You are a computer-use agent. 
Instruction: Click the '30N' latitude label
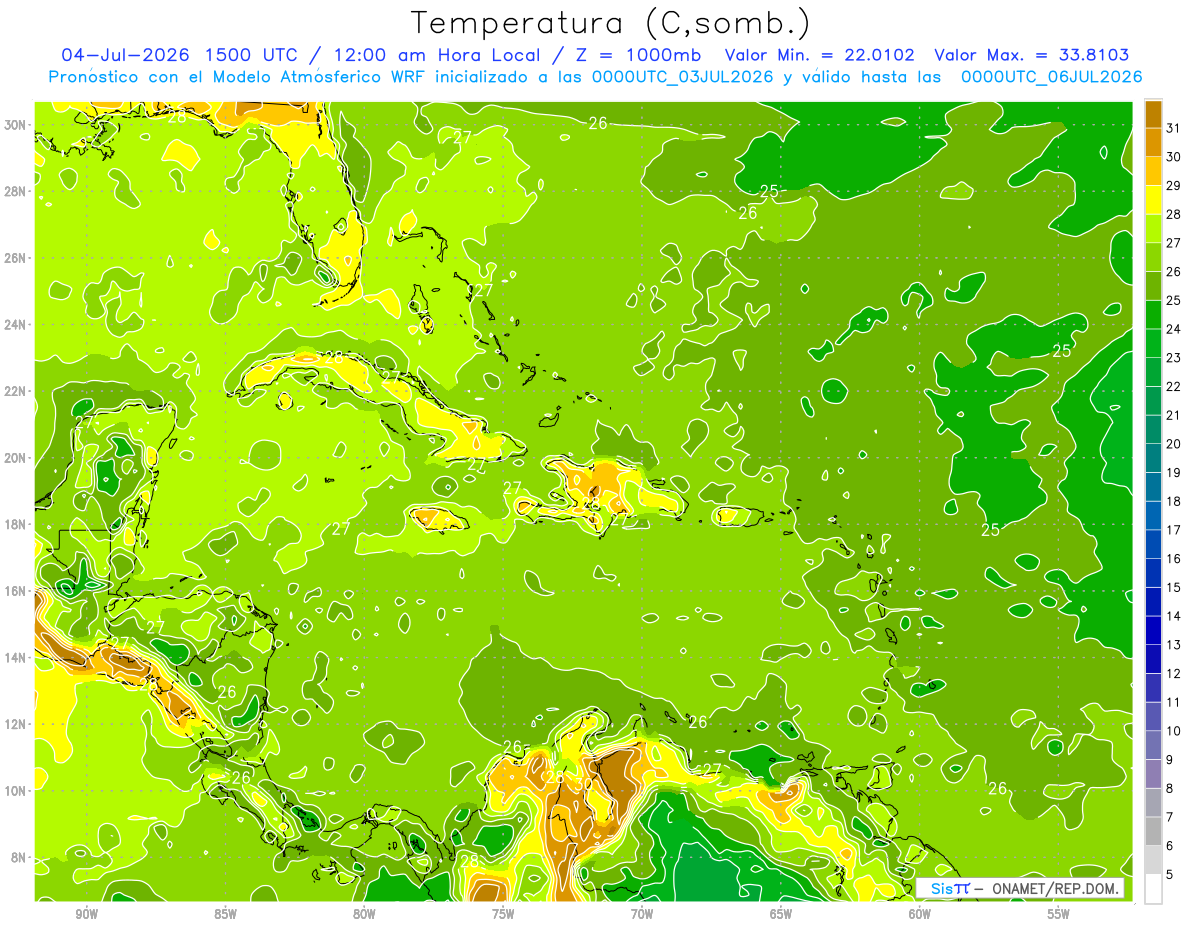point(16,125)
